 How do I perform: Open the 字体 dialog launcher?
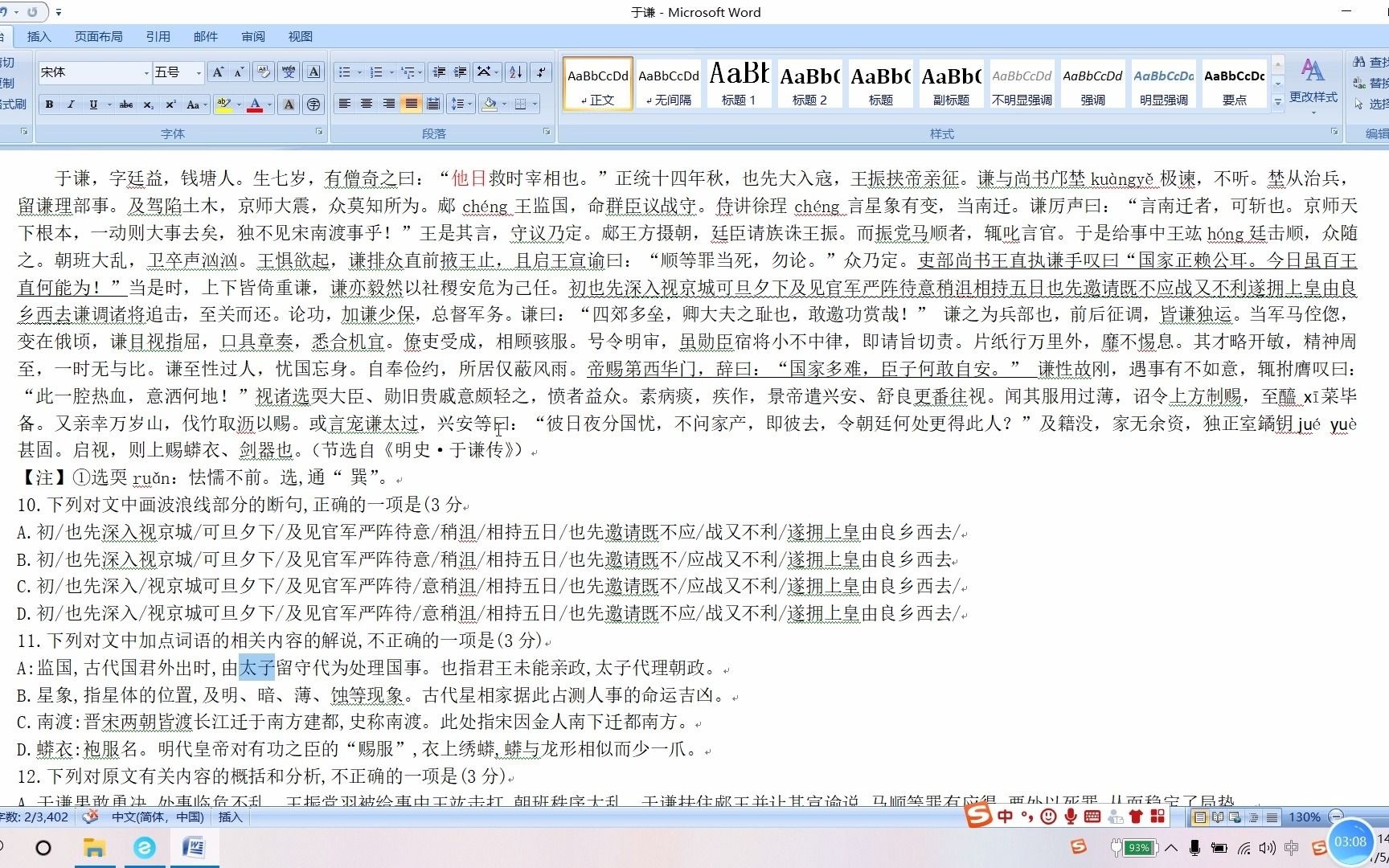coord(319,131)
